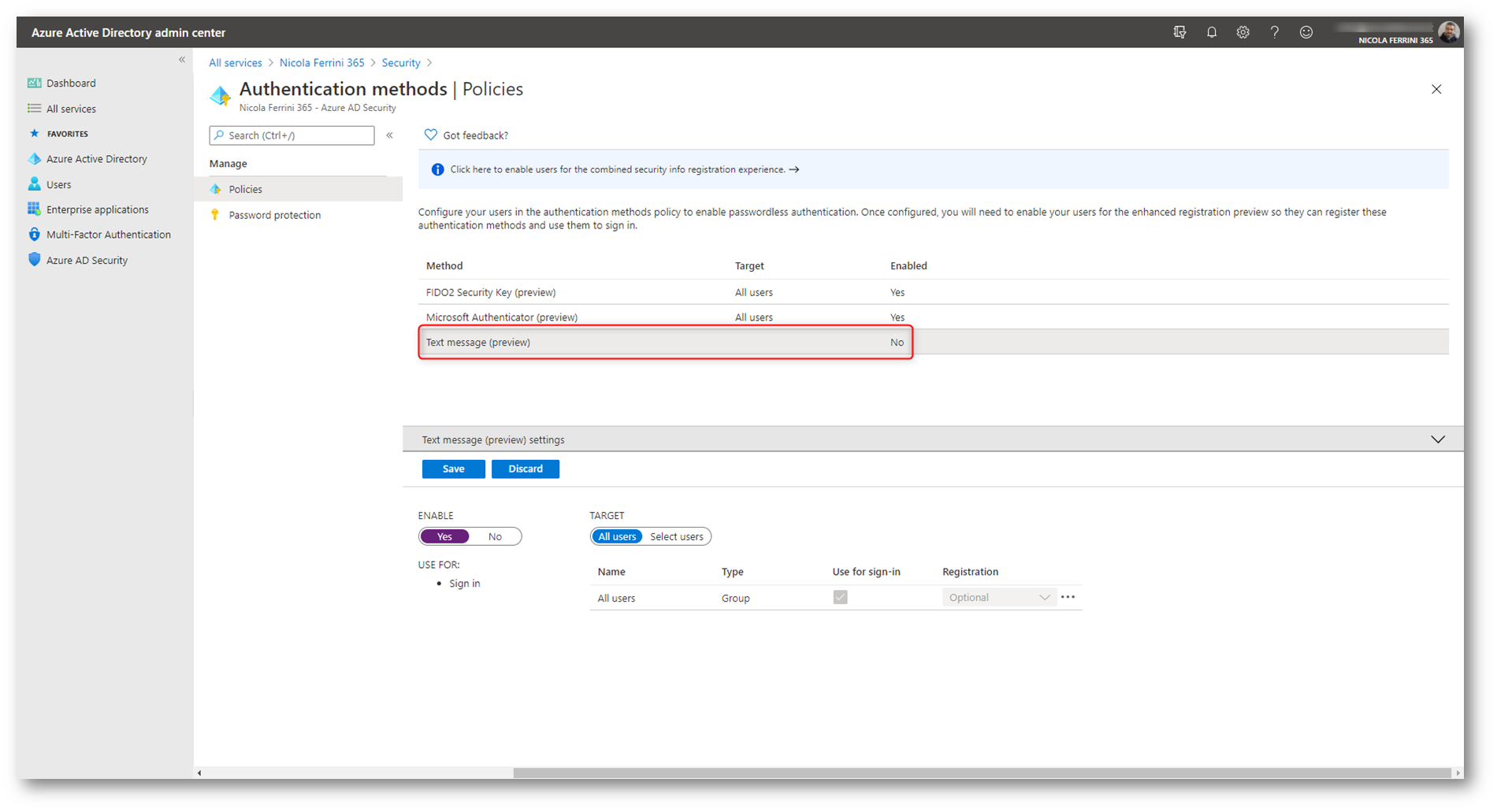Click the Got feedback? link
1497x812 pixels.
475,135
